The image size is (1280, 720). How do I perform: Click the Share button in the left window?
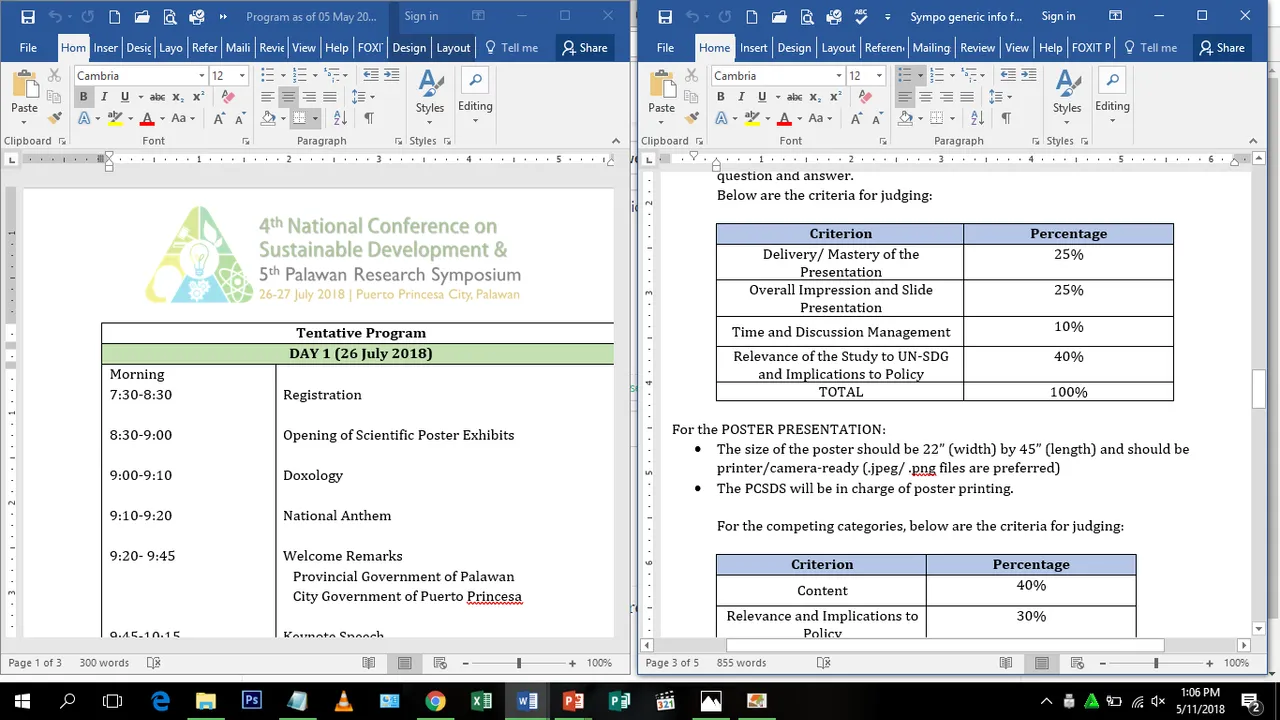tap(584, 47)
